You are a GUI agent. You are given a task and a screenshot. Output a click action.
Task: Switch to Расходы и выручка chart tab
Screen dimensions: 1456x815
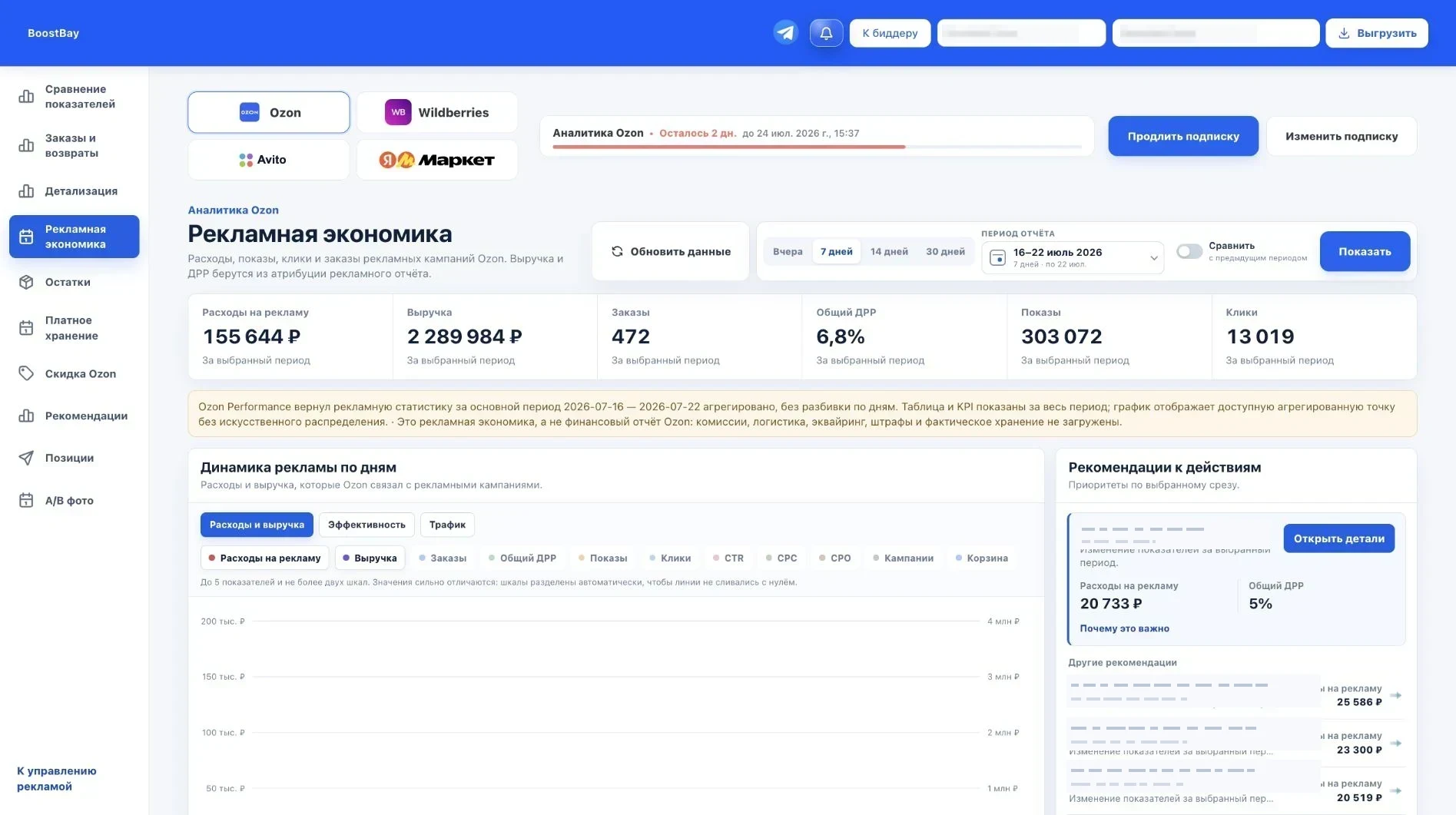click(257, 525)
